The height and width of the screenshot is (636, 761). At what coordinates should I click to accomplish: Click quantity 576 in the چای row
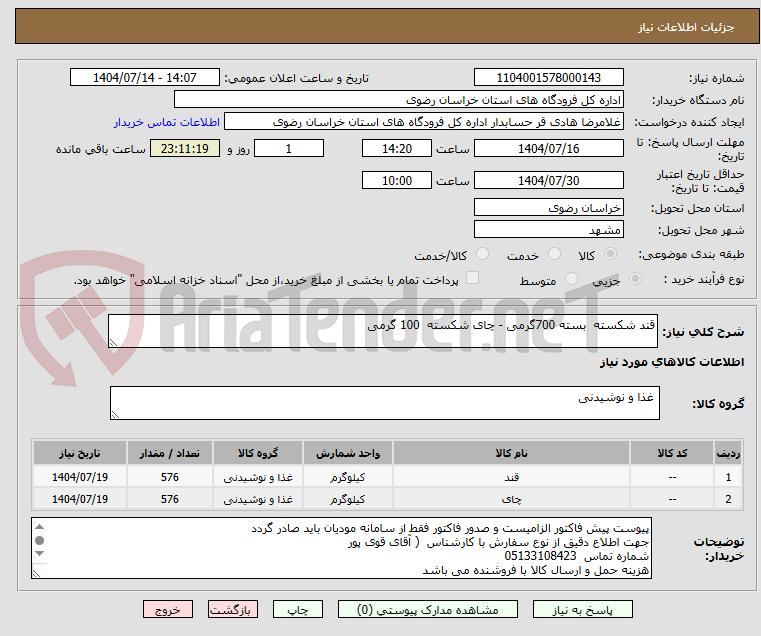point(169,499)
